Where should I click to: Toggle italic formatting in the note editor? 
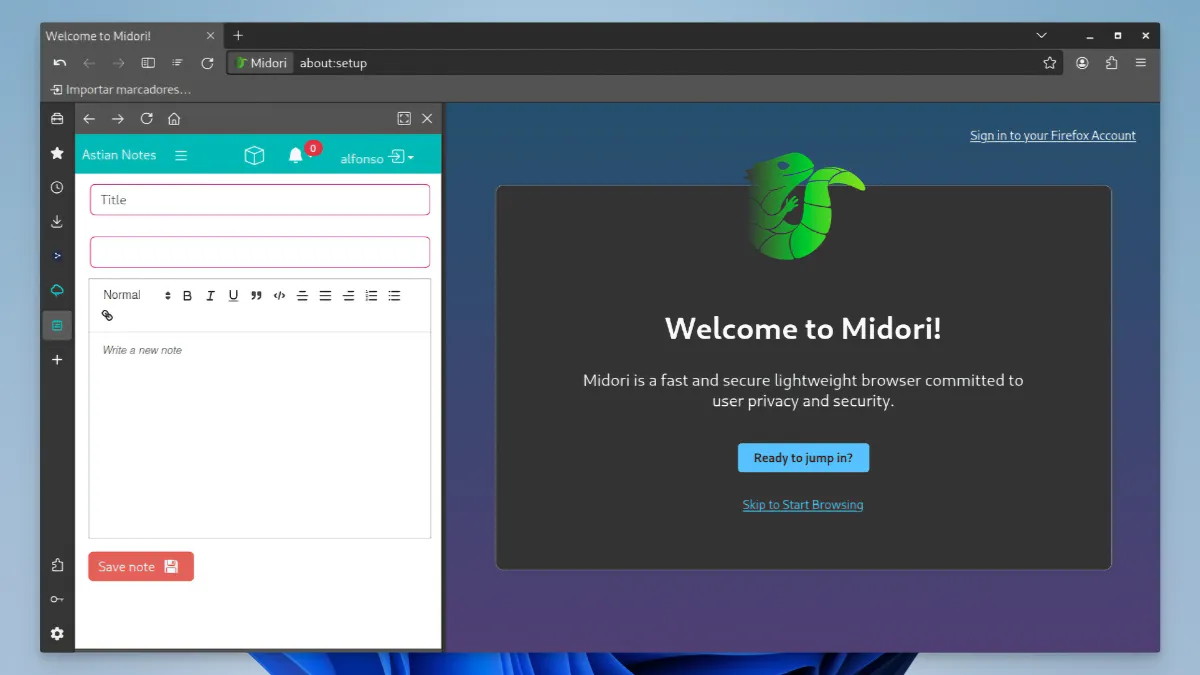click(210, 295)
